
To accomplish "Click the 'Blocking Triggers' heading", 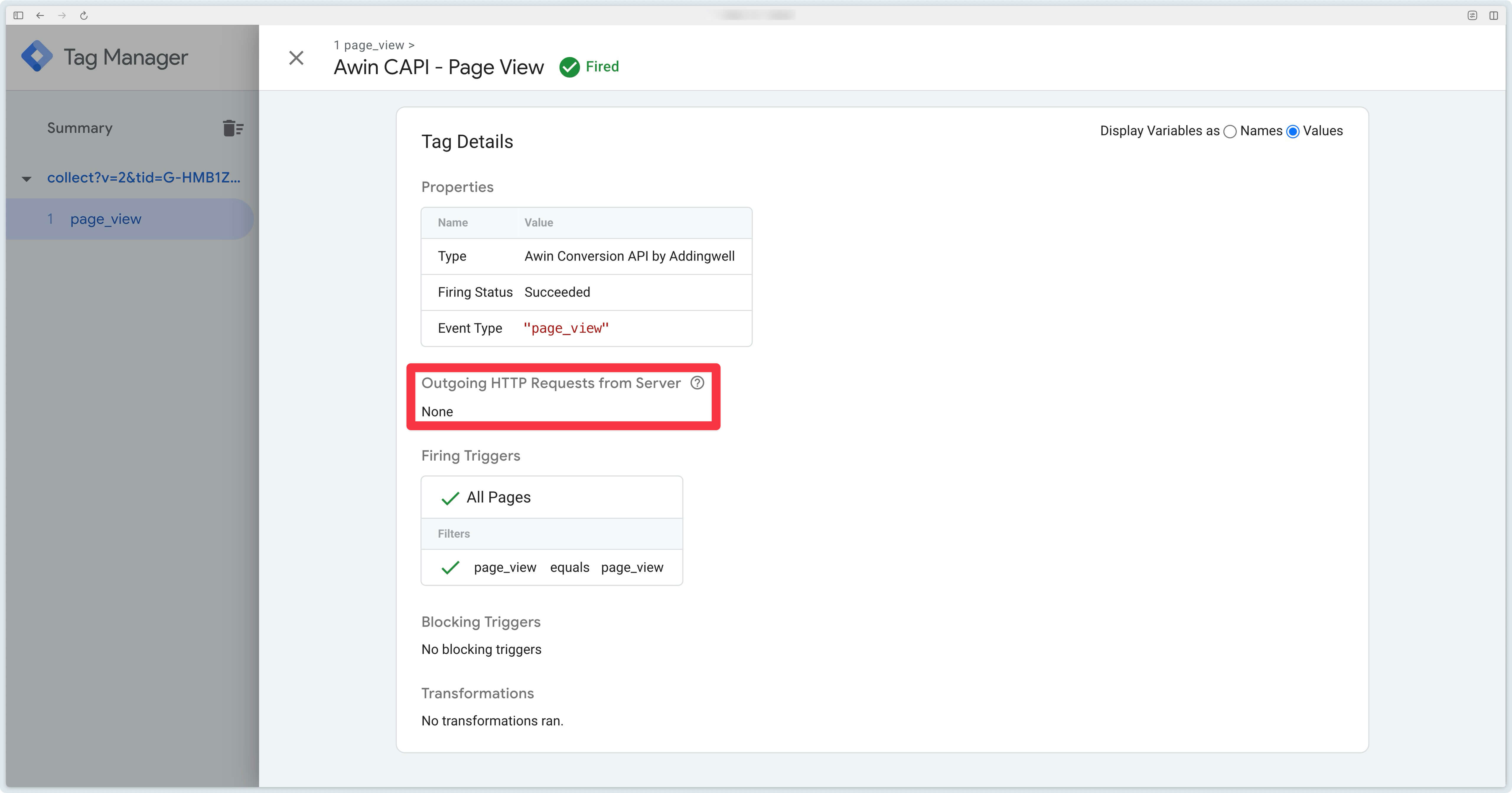I will [x=481, y=621].
